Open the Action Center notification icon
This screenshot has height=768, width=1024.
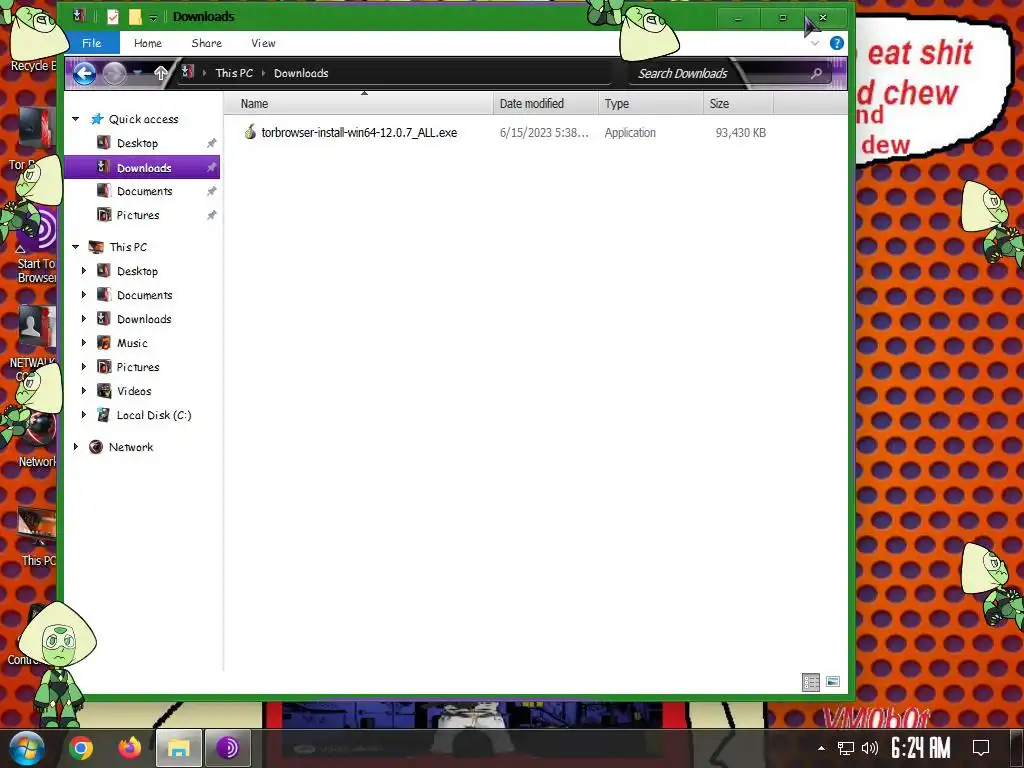point(981,748)
